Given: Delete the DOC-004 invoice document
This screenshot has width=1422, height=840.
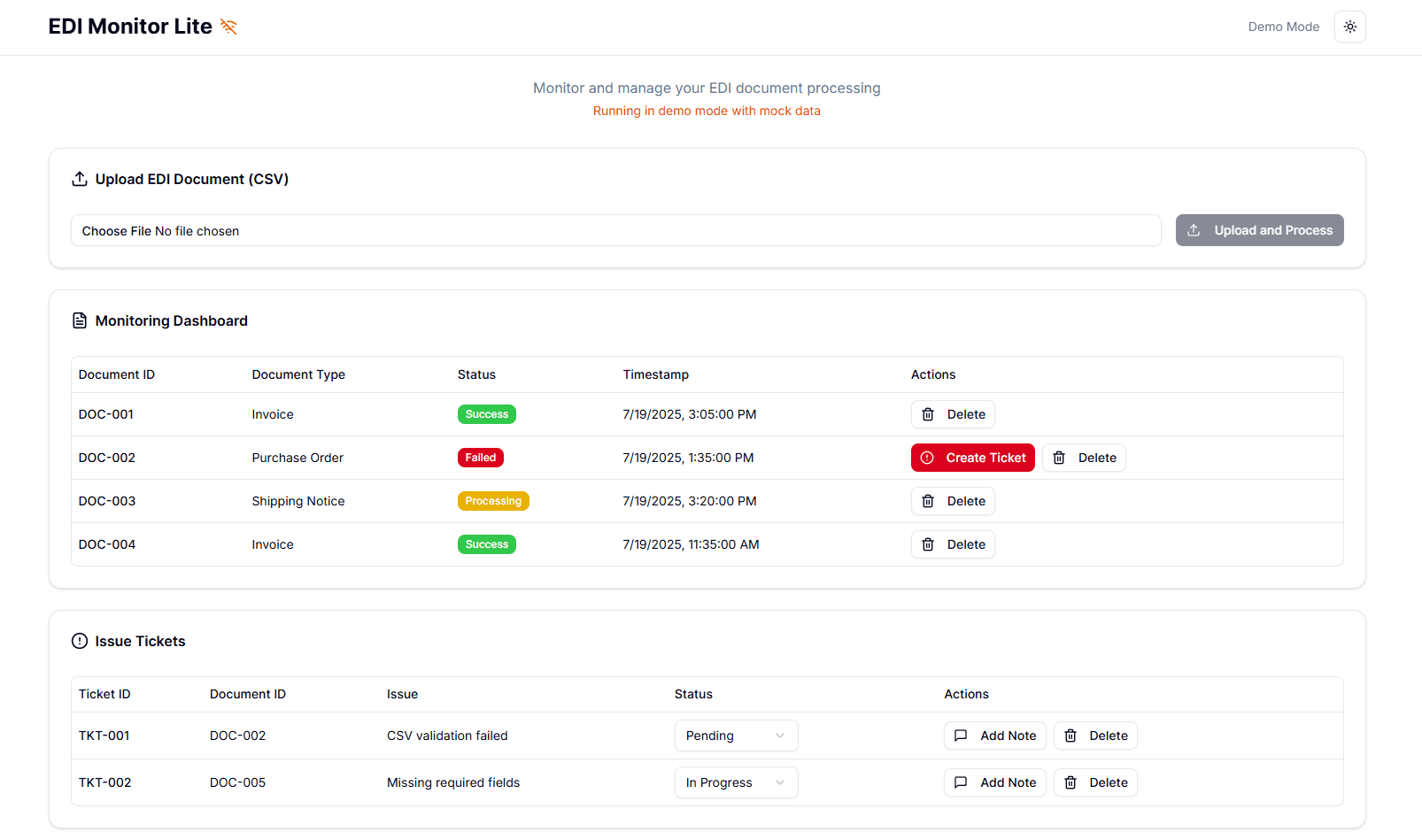Looking at the screenshot, I should coord(953,544).
